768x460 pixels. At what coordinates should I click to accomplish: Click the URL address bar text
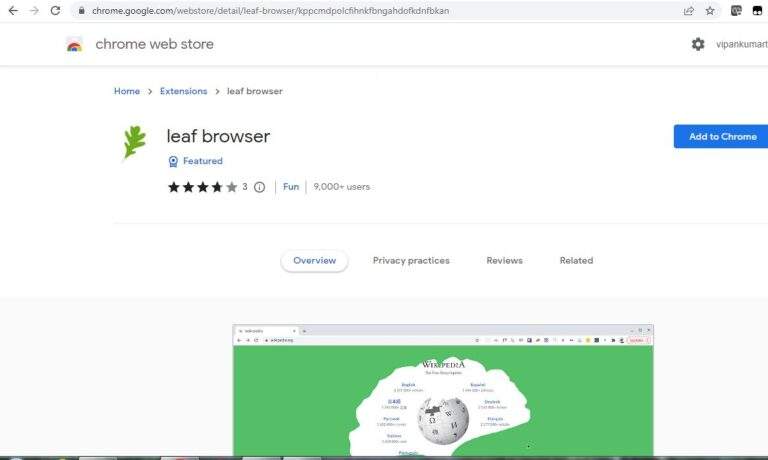pyautogui.click(x=270, y=10)
